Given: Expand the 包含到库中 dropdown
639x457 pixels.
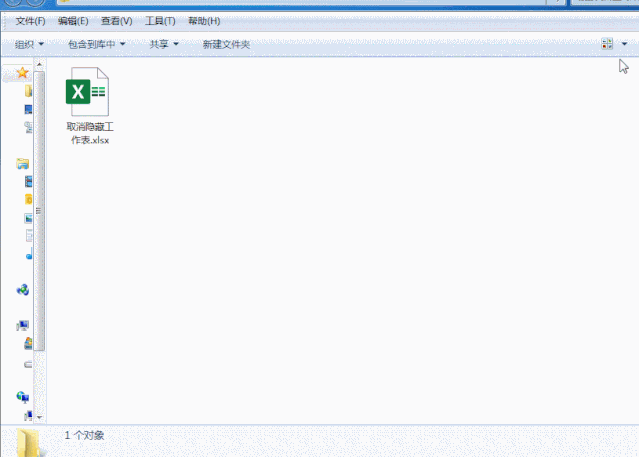Looking at the screenshot, I should (96, 44).
